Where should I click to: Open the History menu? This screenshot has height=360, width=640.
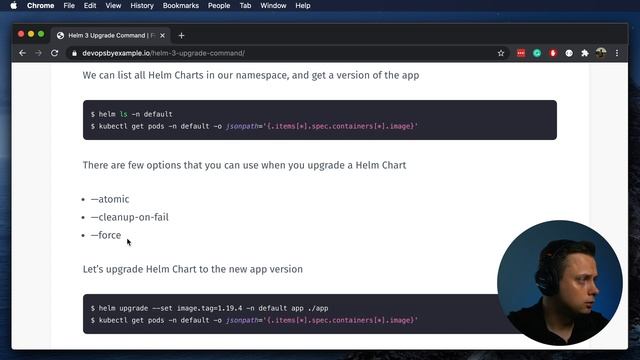(x=142, y=6)
